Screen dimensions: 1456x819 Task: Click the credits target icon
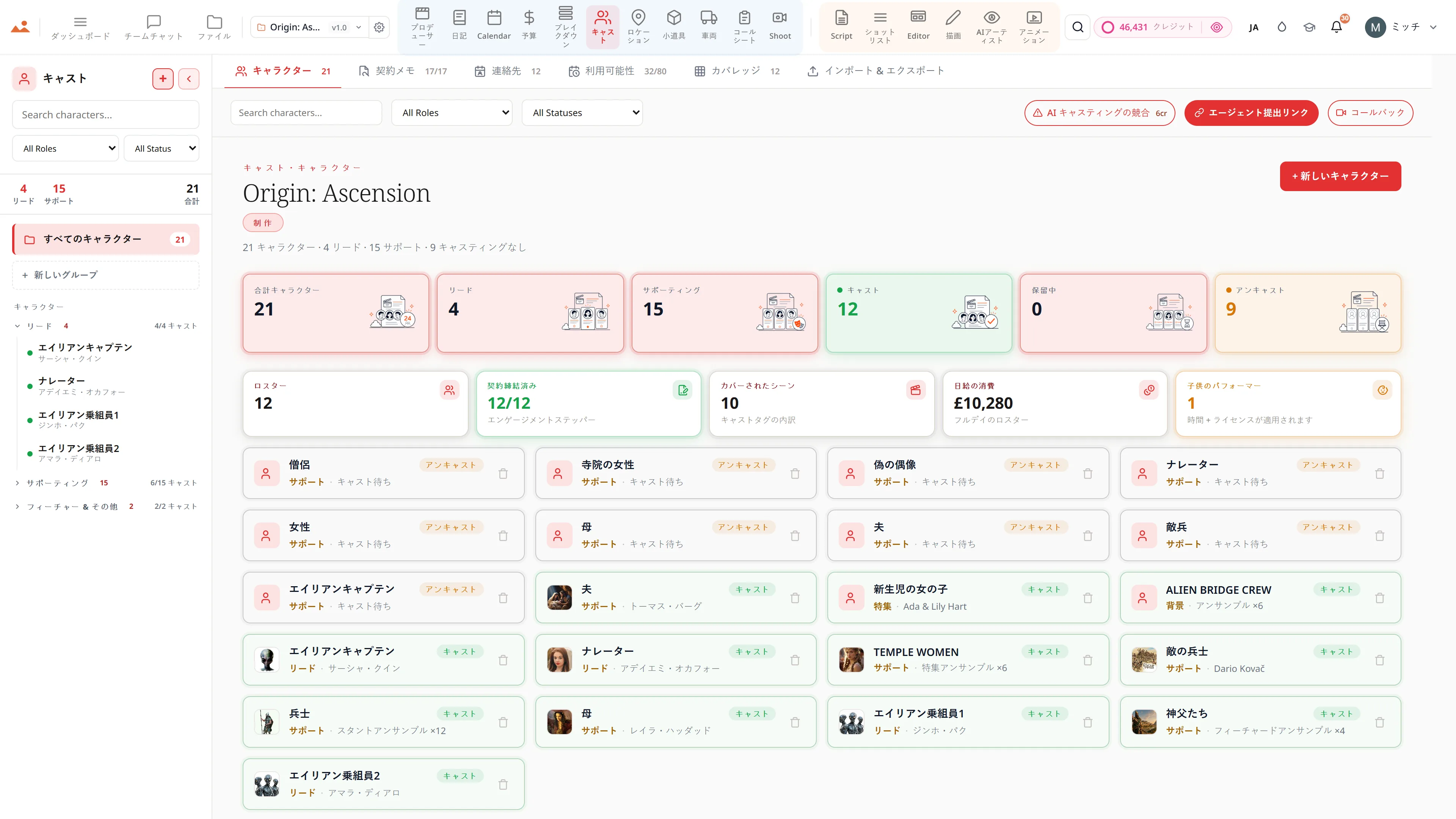coord(1217,27)
